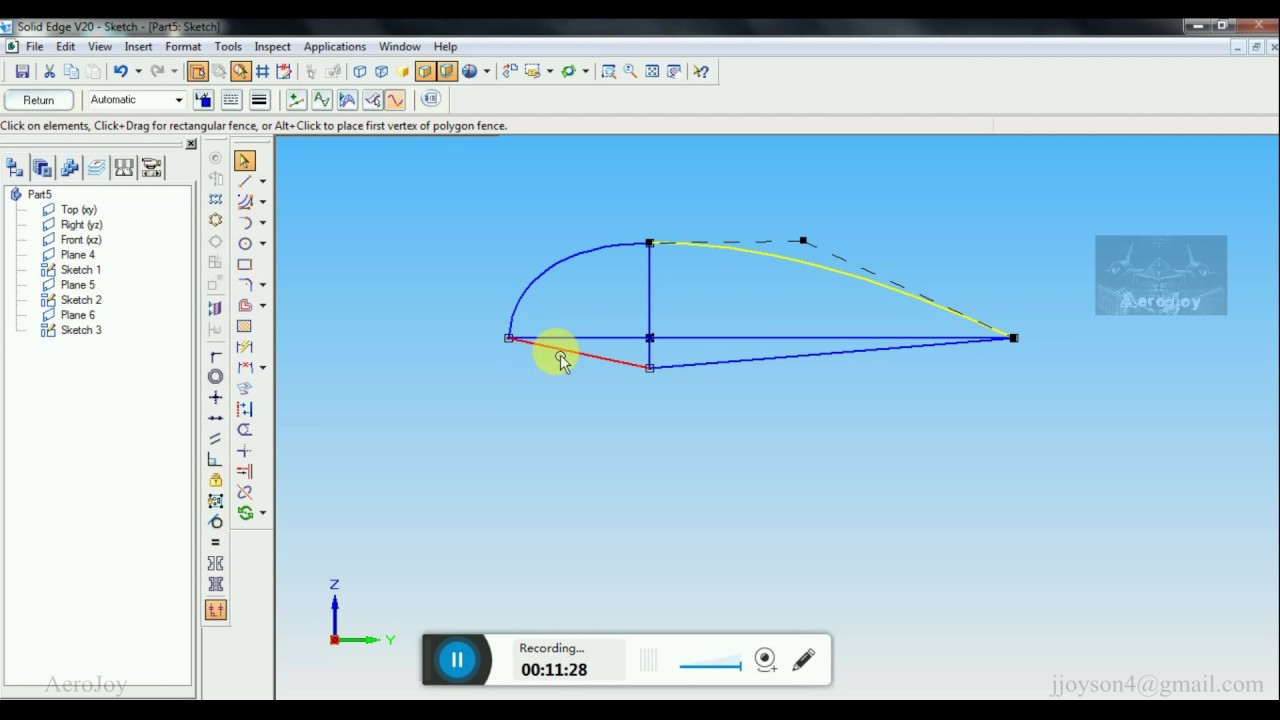Select the Connect relationship icon
Image resolution: width=1280 pixels, height=720 pixels.
pos(215,357)
